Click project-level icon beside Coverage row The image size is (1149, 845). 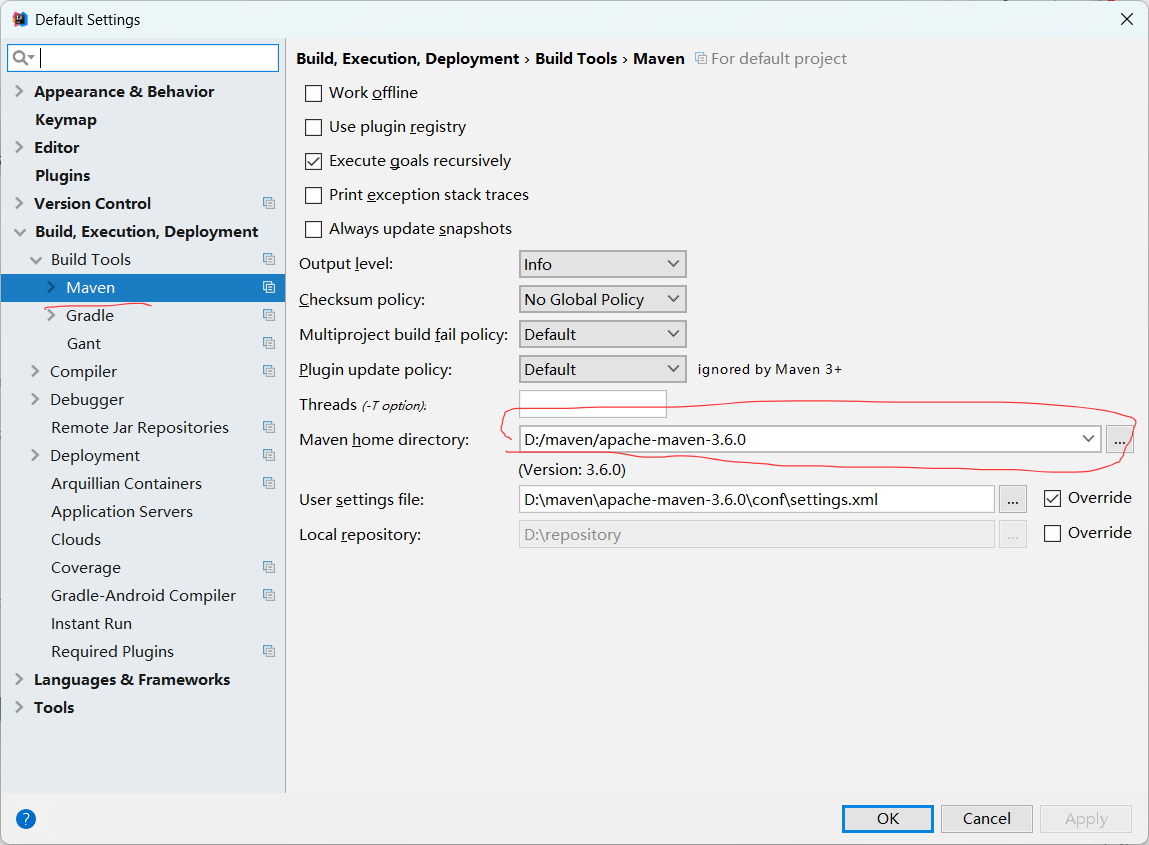(269, 567)
